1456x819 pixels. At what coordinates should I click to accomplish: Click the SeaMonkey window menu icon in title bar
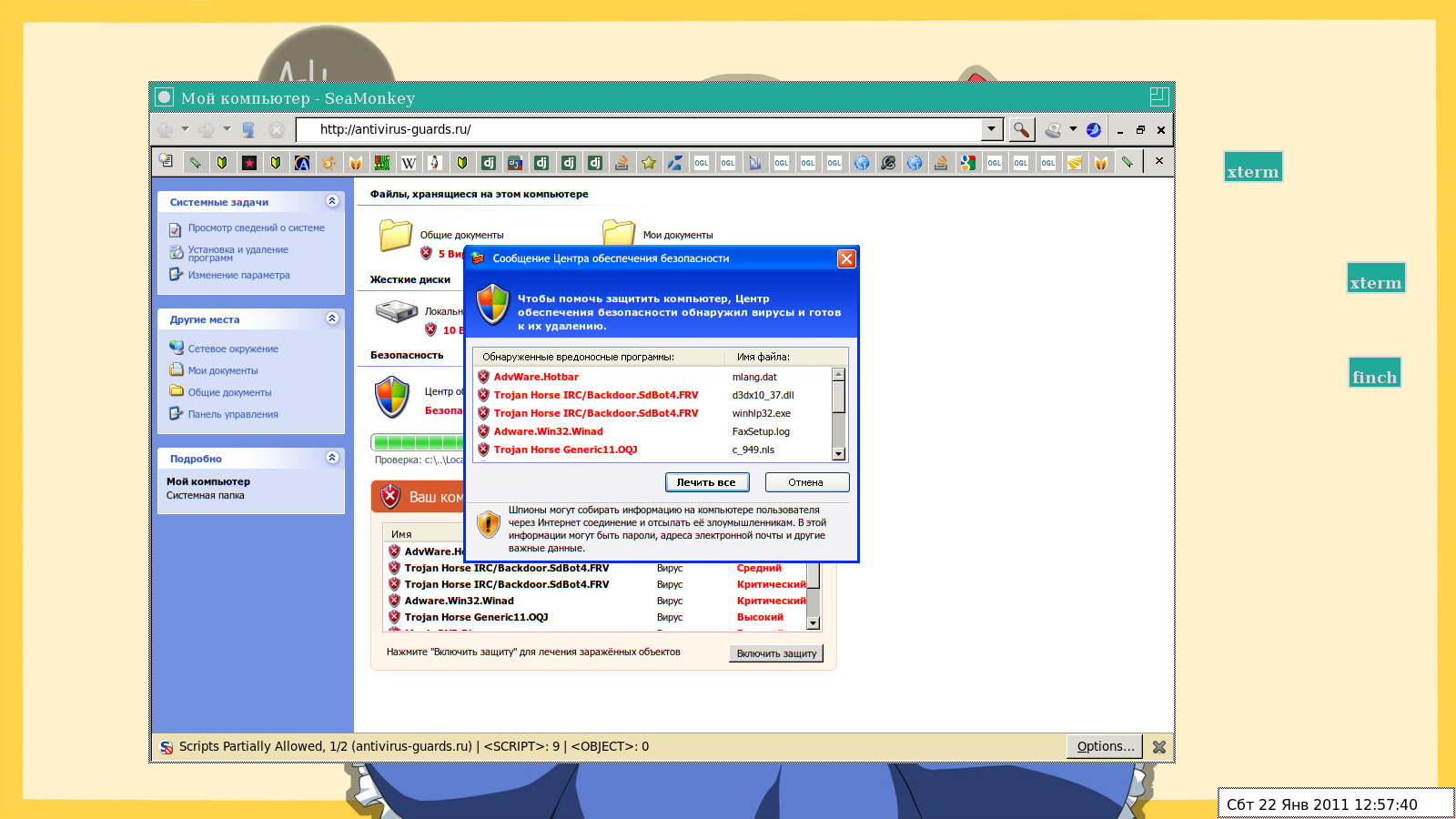[x=165, y=97]
